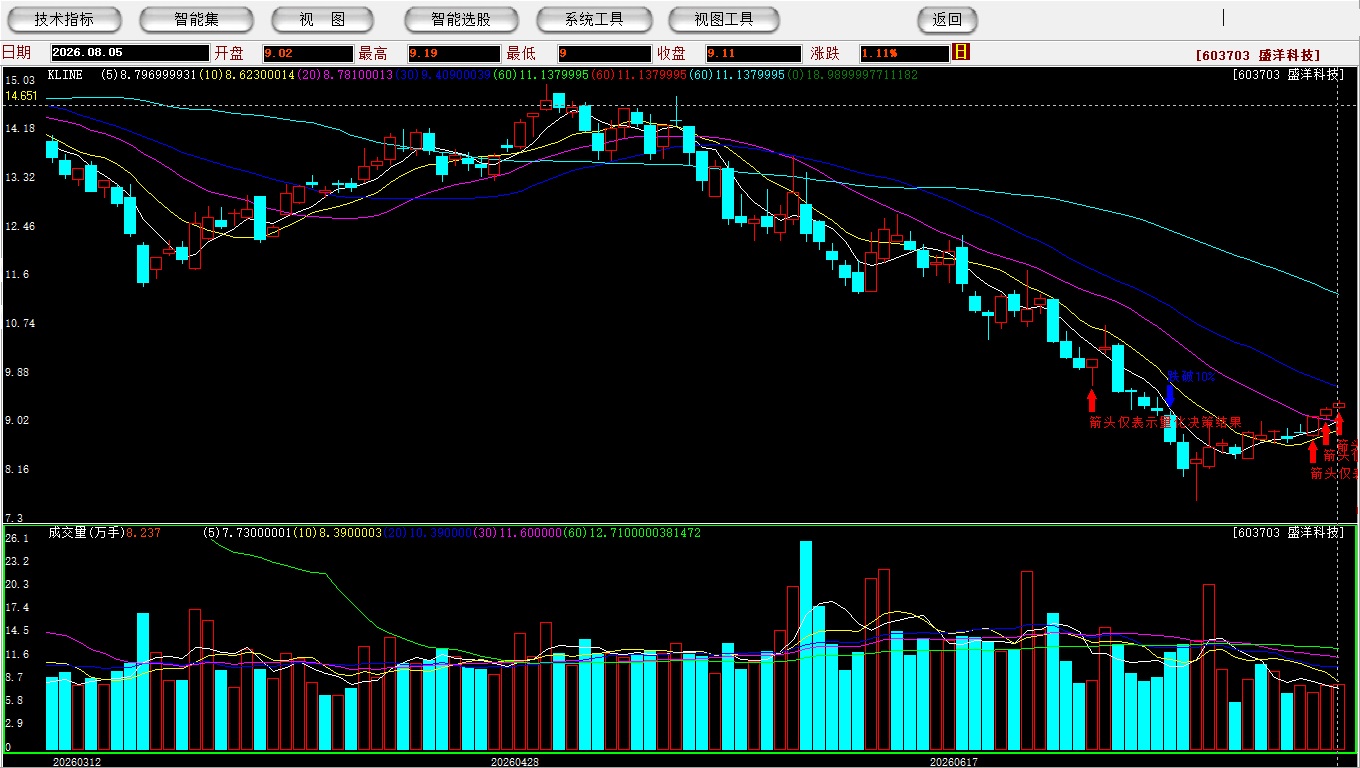
Task: Open 系统工具 from the top bar
Action: point(594,19)
